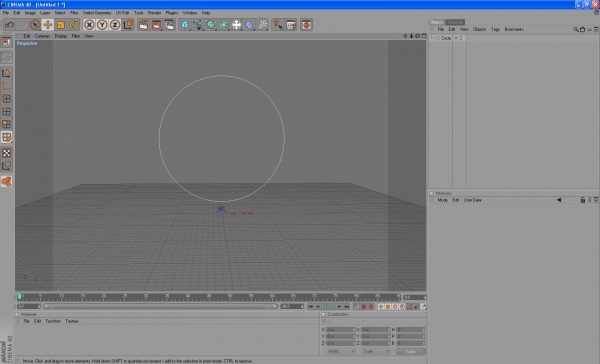Select the Live Selection tool
Screen dimensions: 600x364
[35, 25]
